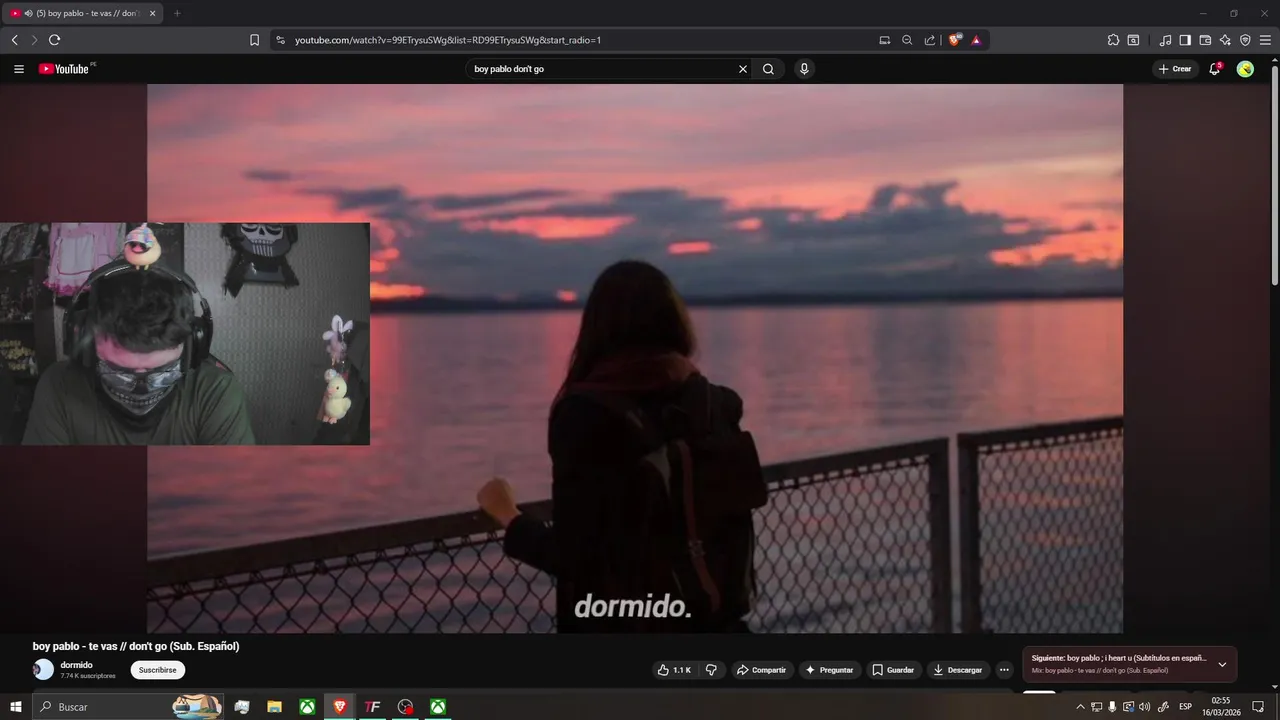
Task: Bookmark this page icon
Action: pyautogui.click(x=254, y=40)
